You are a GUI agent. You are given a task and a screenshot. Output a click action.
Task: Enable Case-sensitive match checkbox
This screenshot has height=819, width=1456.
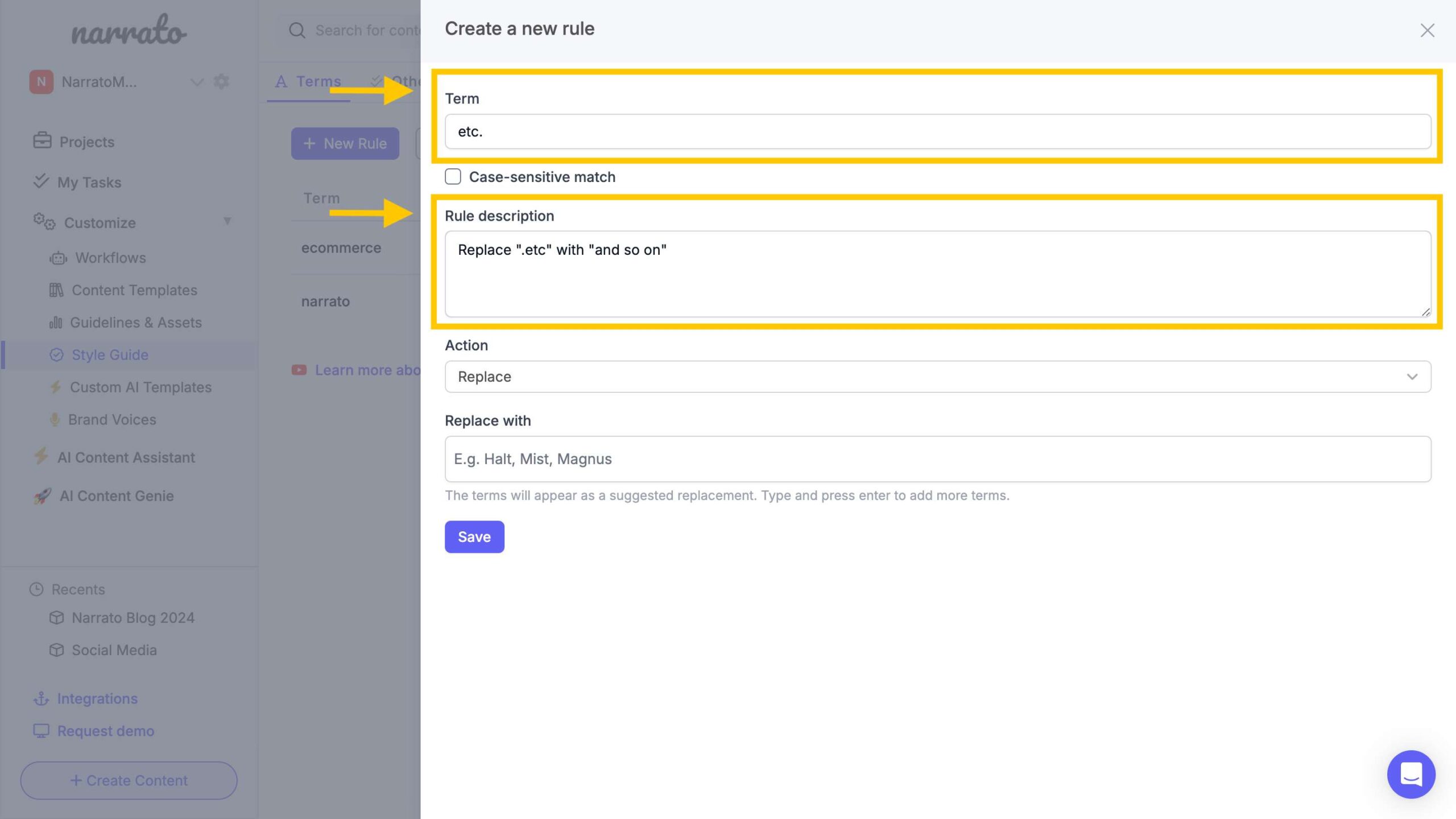453,177
